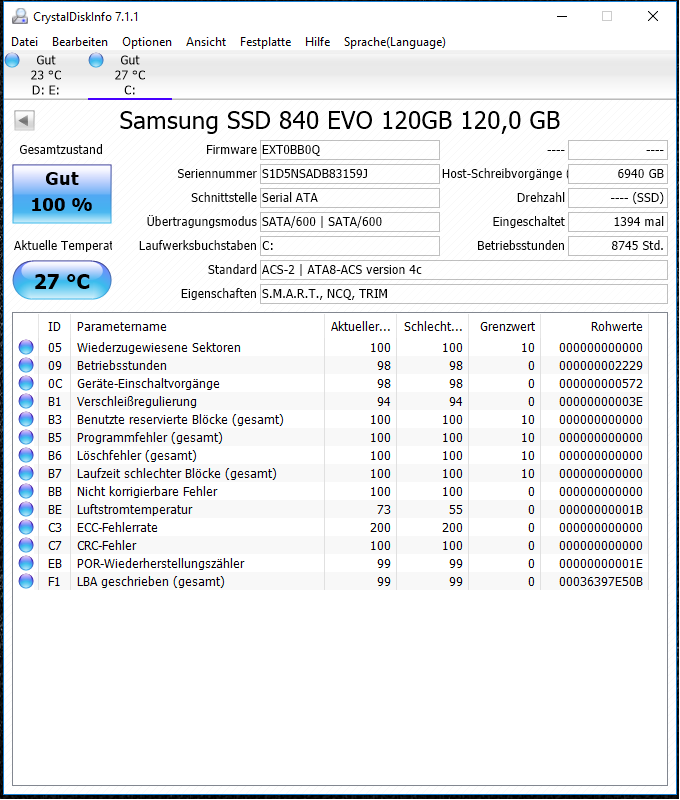Click the Parametername column header

point(197,327)
